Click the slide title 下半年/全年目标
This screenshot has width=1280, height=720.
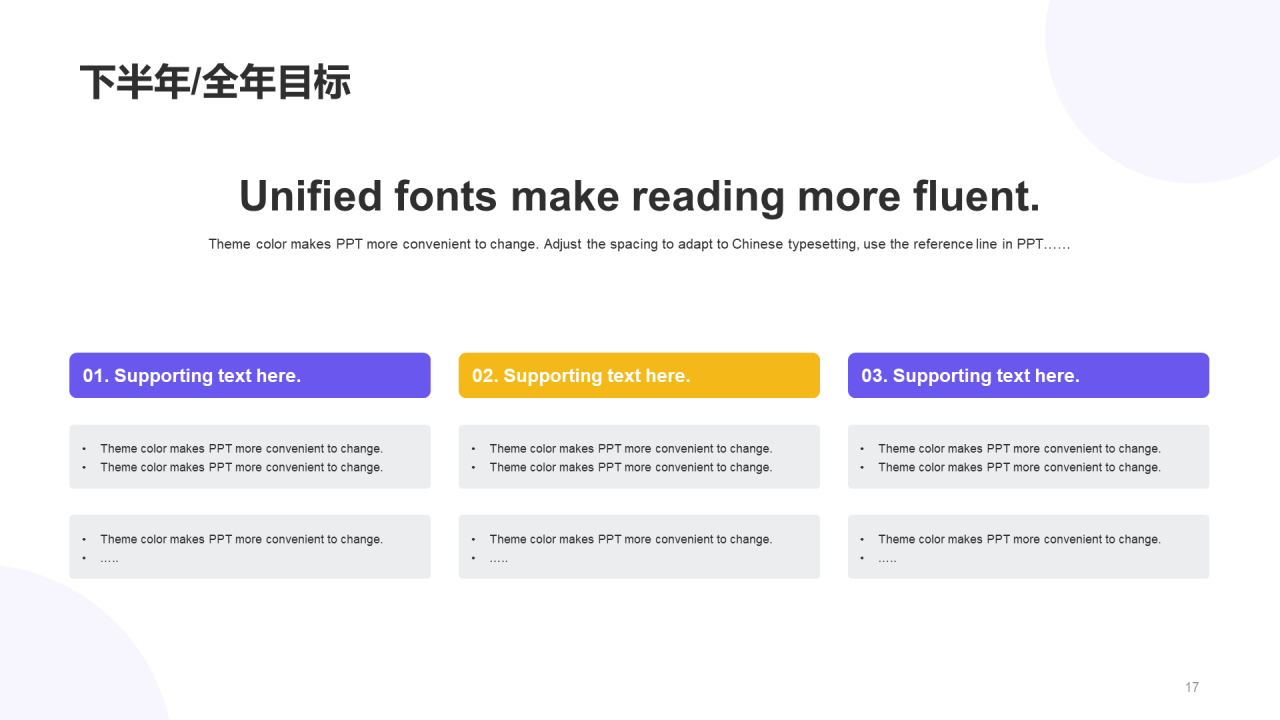(x=215, y=83)
